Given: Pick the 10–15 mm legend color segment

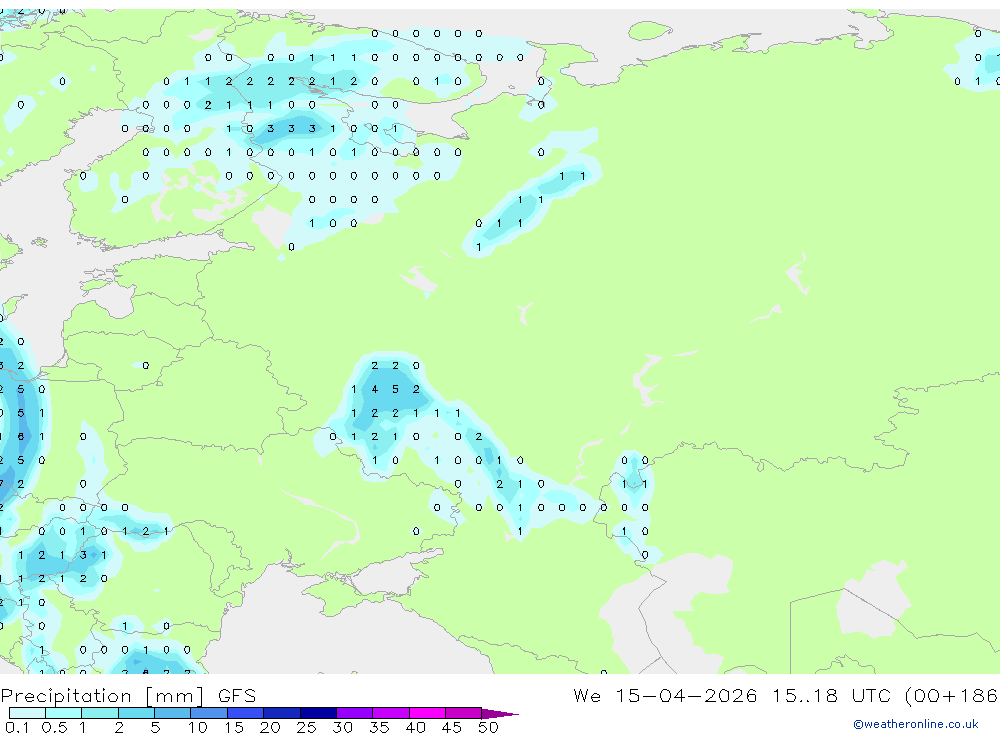Looking at the screenshot, I should coord(209,713).
